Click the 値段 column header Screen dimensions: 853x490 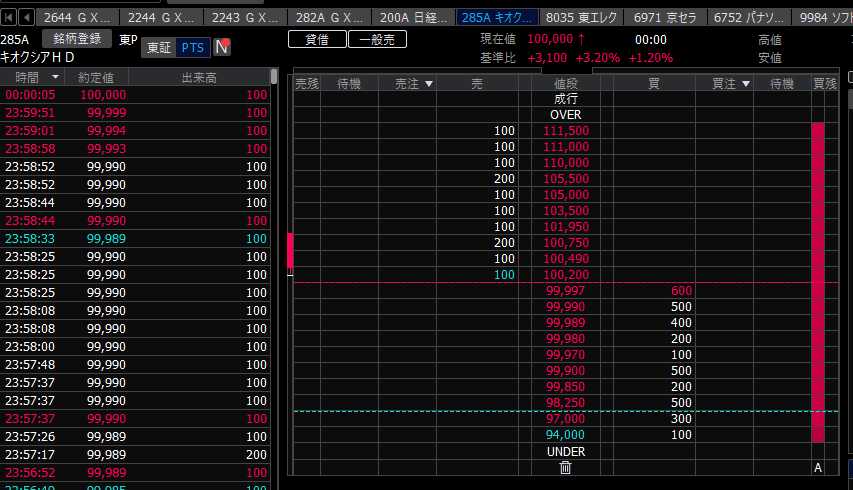566,84
